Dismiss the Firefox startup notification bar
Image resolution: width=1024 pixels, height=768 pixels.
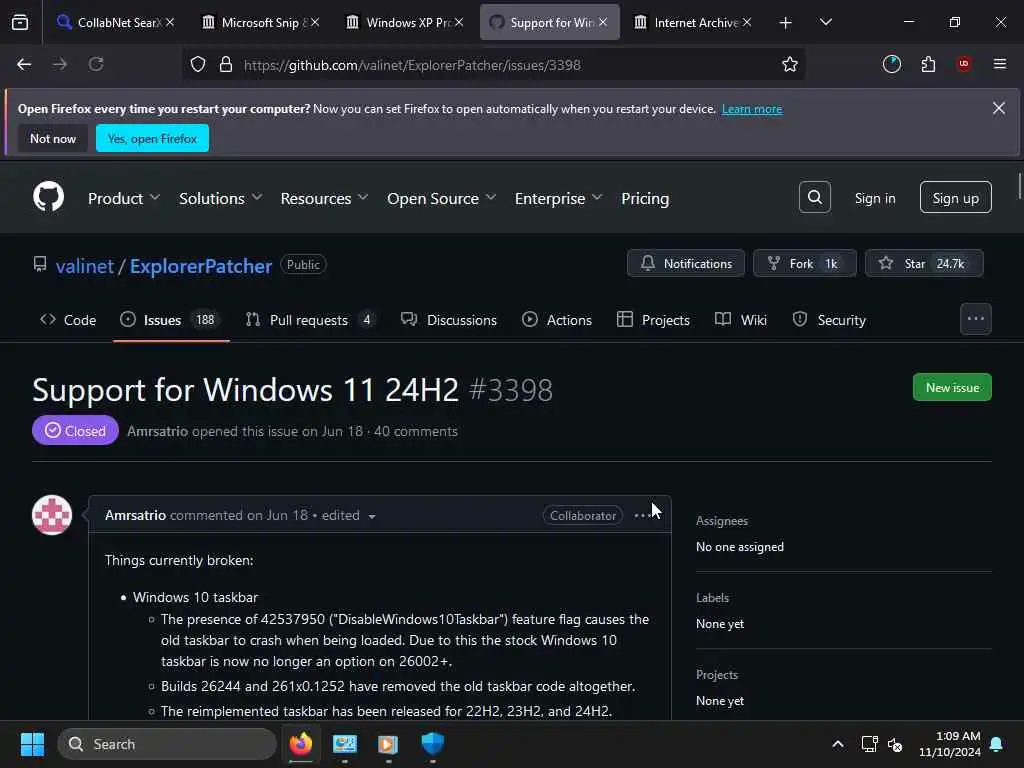click(x=999, y=108)
